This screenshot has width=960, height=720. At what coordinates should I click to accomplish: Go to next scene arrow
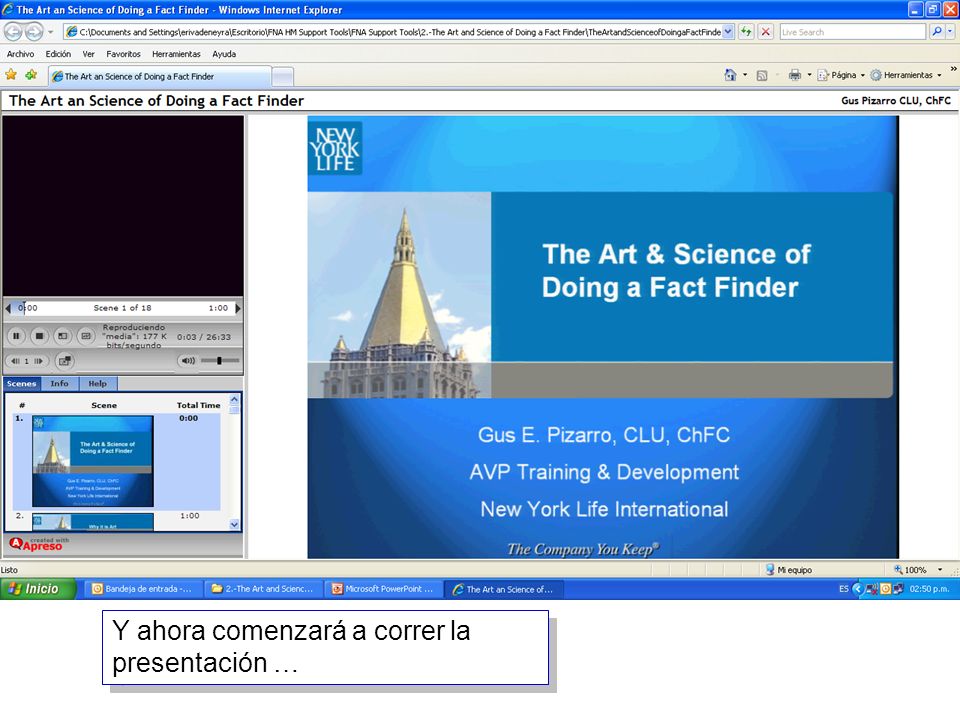click(238, 308)
